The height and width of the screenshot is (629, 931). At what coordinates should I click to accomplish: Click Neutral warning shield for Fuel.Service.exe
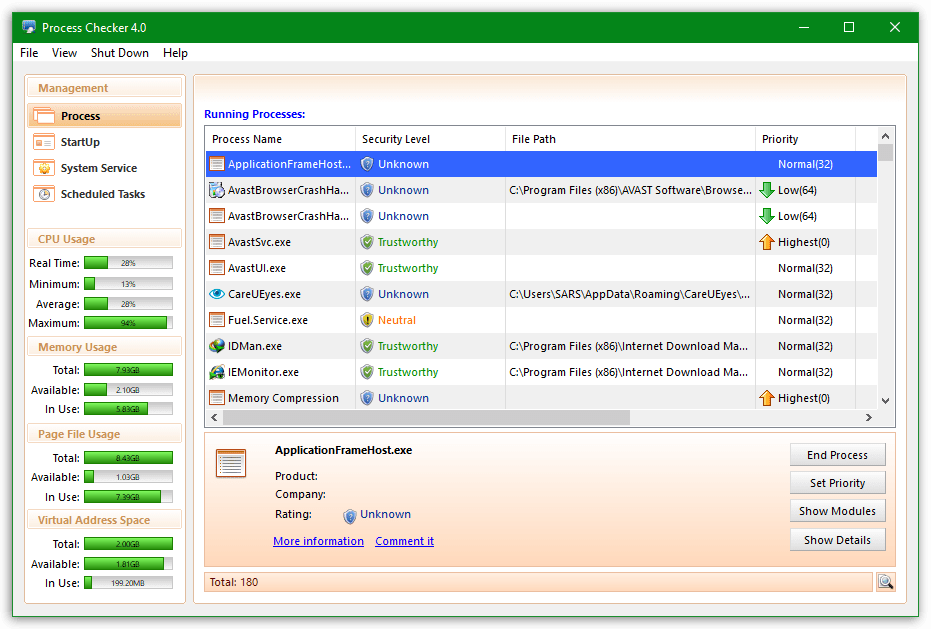[368, 320]
